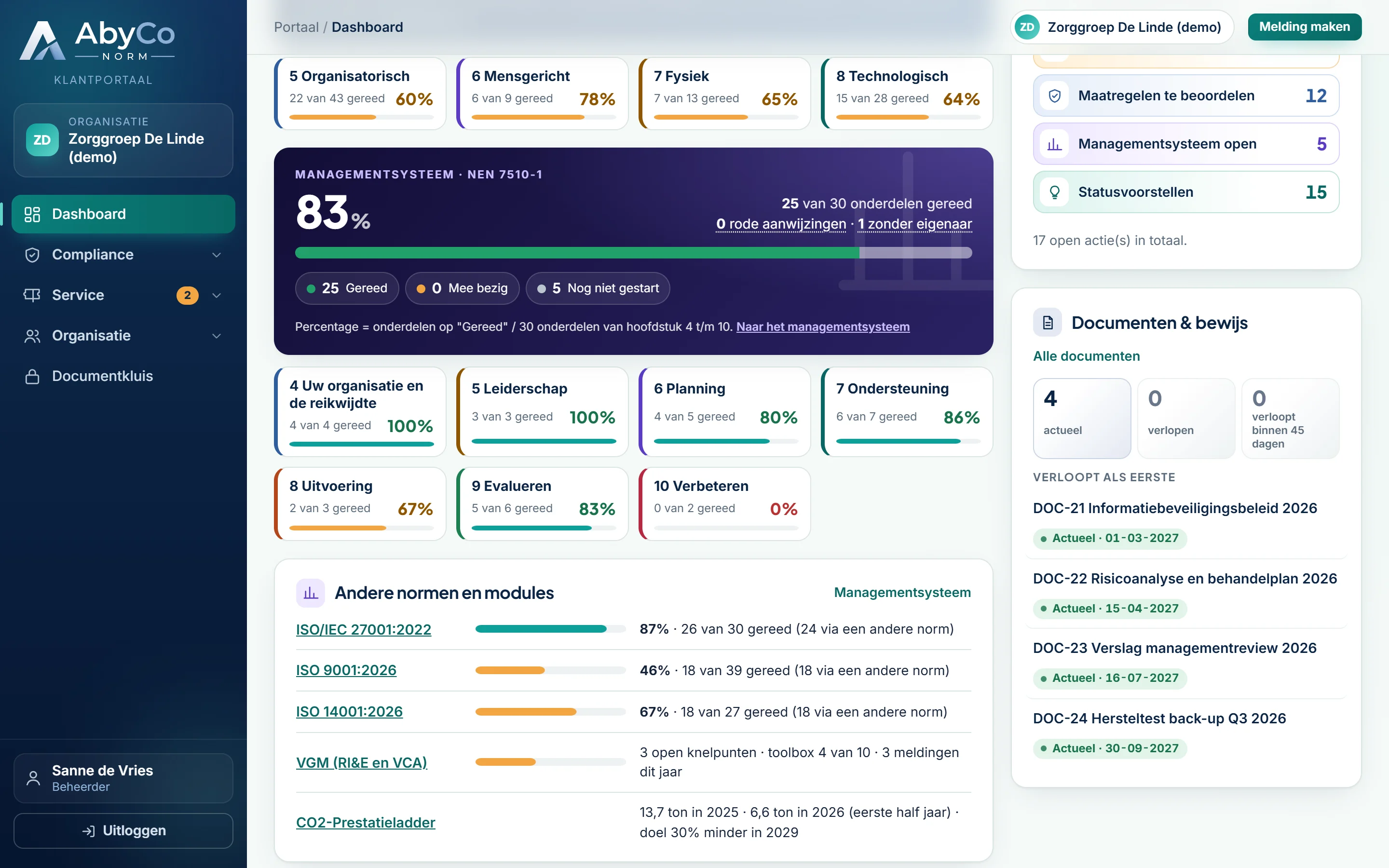This screenshot has height=868, width=1389.
Task: Click the ISO/IEC 27001:2022 progress bar
Action: 550,629
